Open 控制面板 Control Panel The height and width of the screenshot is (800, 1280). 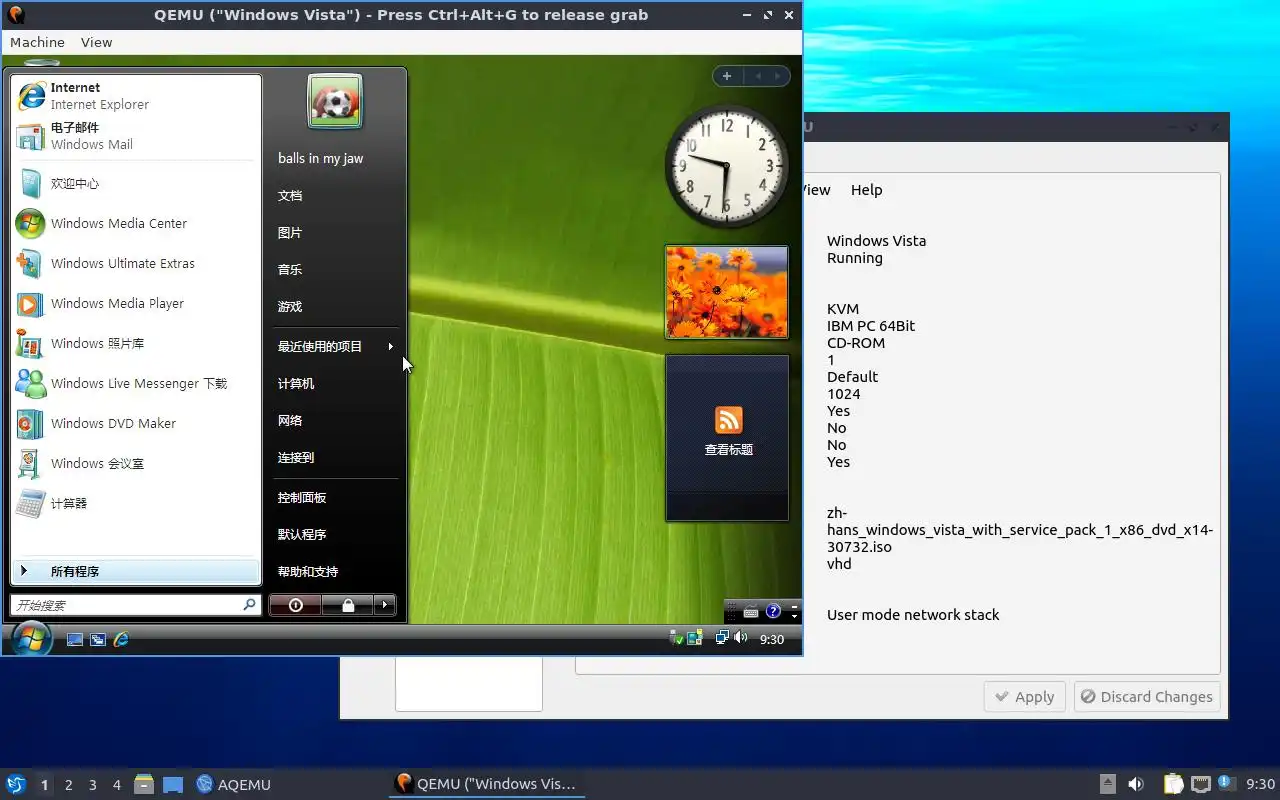coord(336,498)
